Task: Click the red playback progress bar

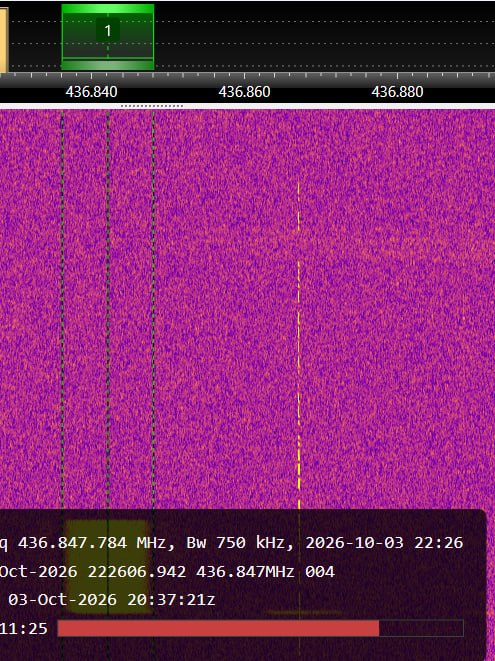Action: coord(218,628)
